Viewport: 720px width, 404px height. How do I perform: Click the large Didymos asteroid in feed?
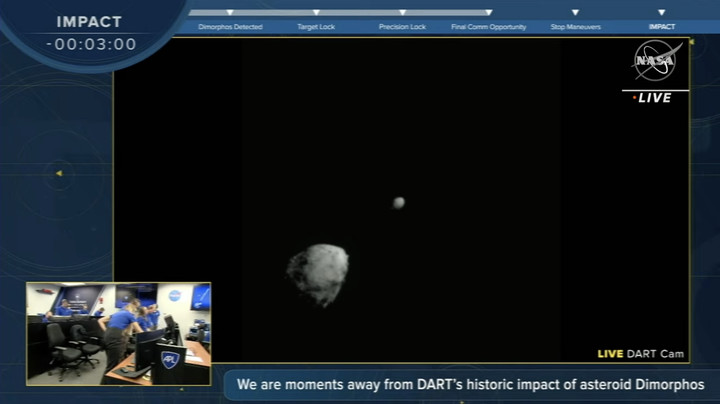coord(318,274)
